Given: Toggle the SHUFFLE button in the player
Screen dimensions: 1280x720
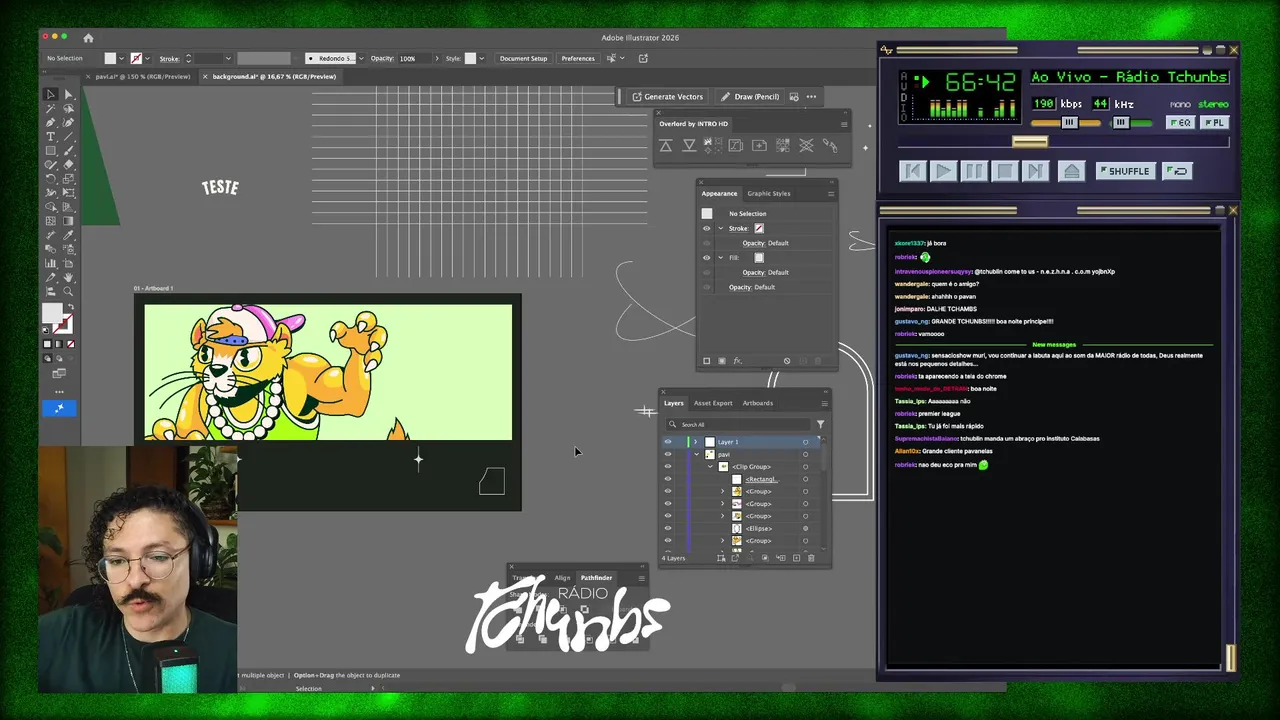Looking at the screenshot, I should tap(1125, 171).
